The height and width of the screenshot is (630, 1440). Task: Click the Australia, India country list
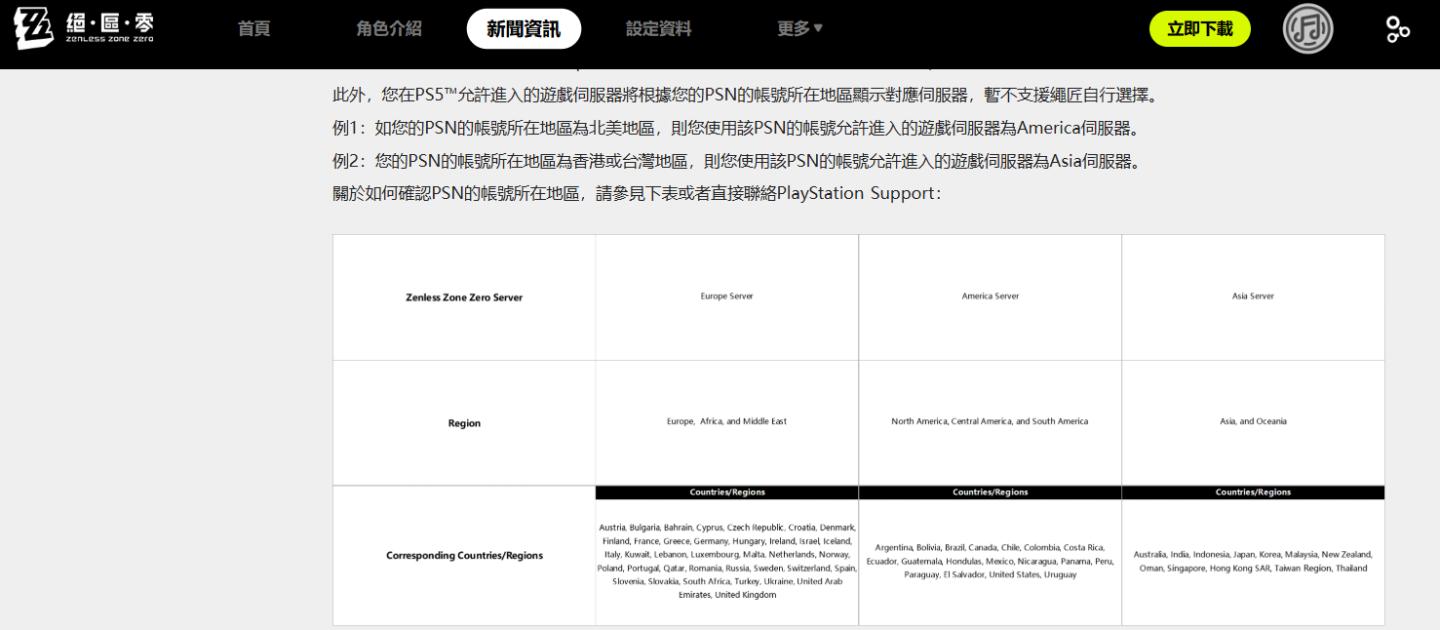[x=1253, y=561]
